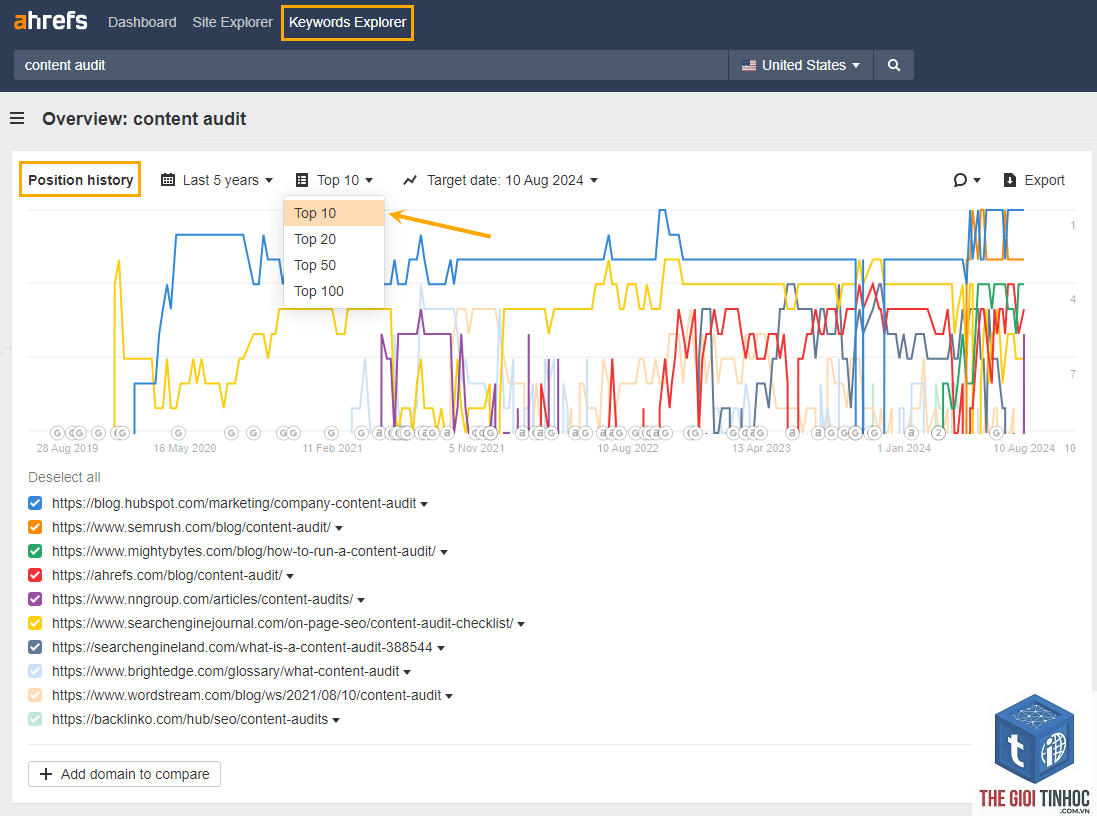Click the Export button label
1097x816 pixels.
1045,180
